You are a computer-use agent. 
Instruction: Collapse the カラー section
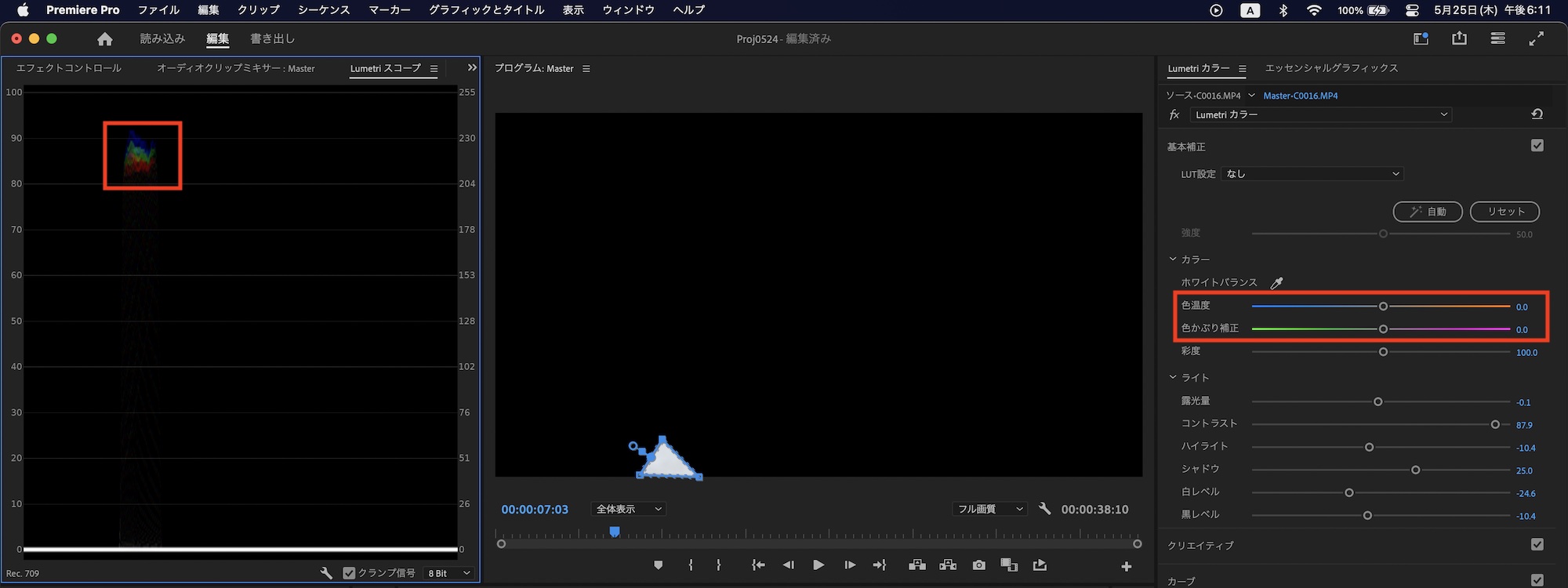(x=1173, y=260)
